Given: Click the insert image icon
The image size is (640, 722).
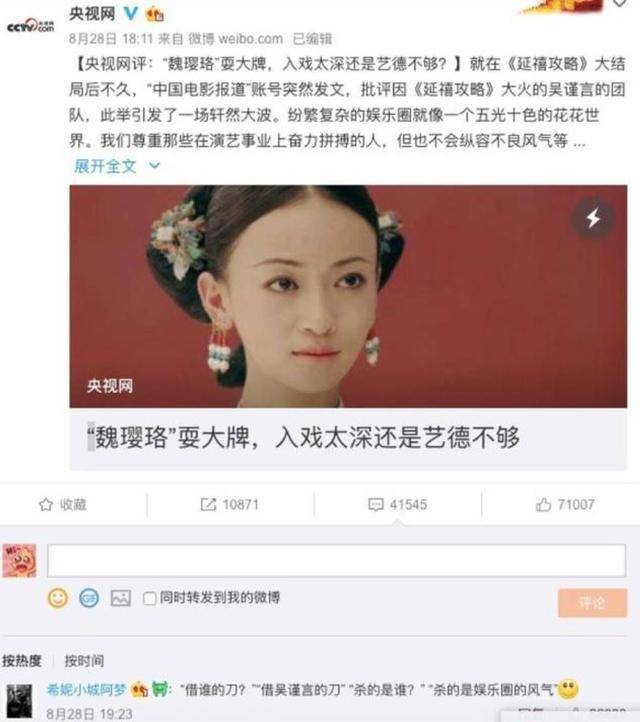Looking at the screenshot, I should [121, 598].
